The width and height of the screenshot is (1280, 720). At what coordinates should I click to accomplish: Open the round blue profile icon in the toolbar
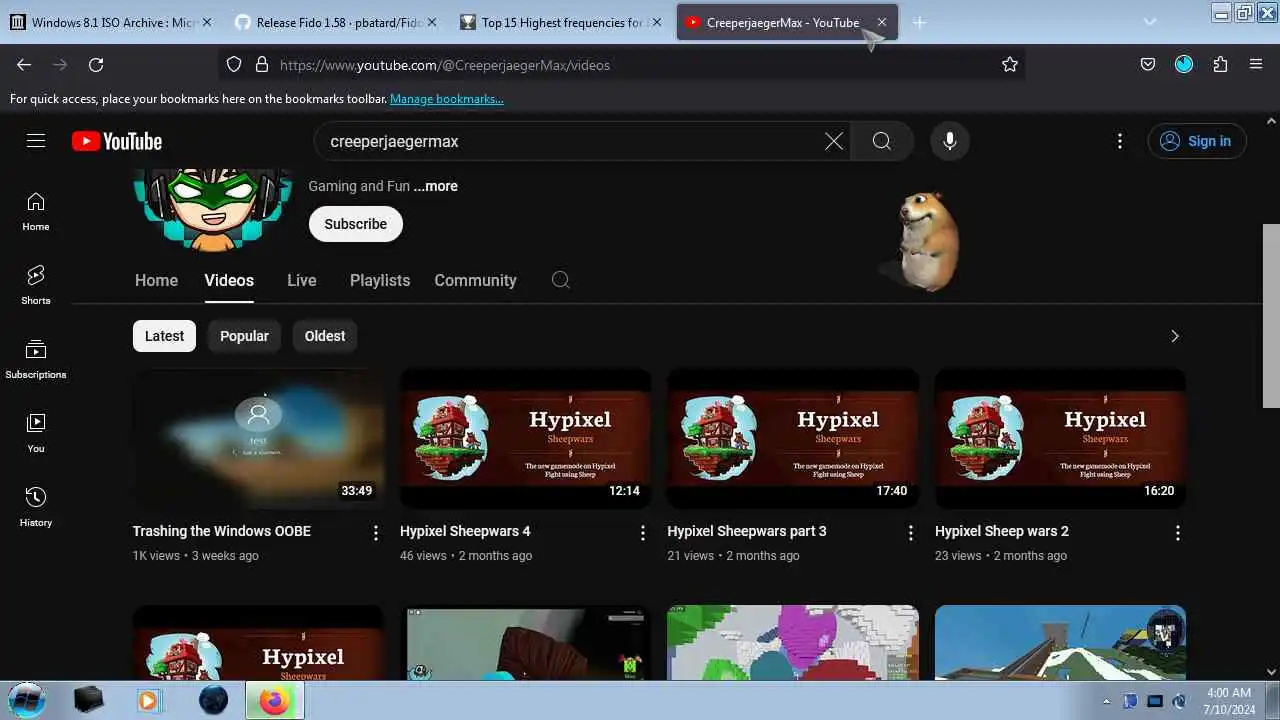click(x=1184, y=64)
